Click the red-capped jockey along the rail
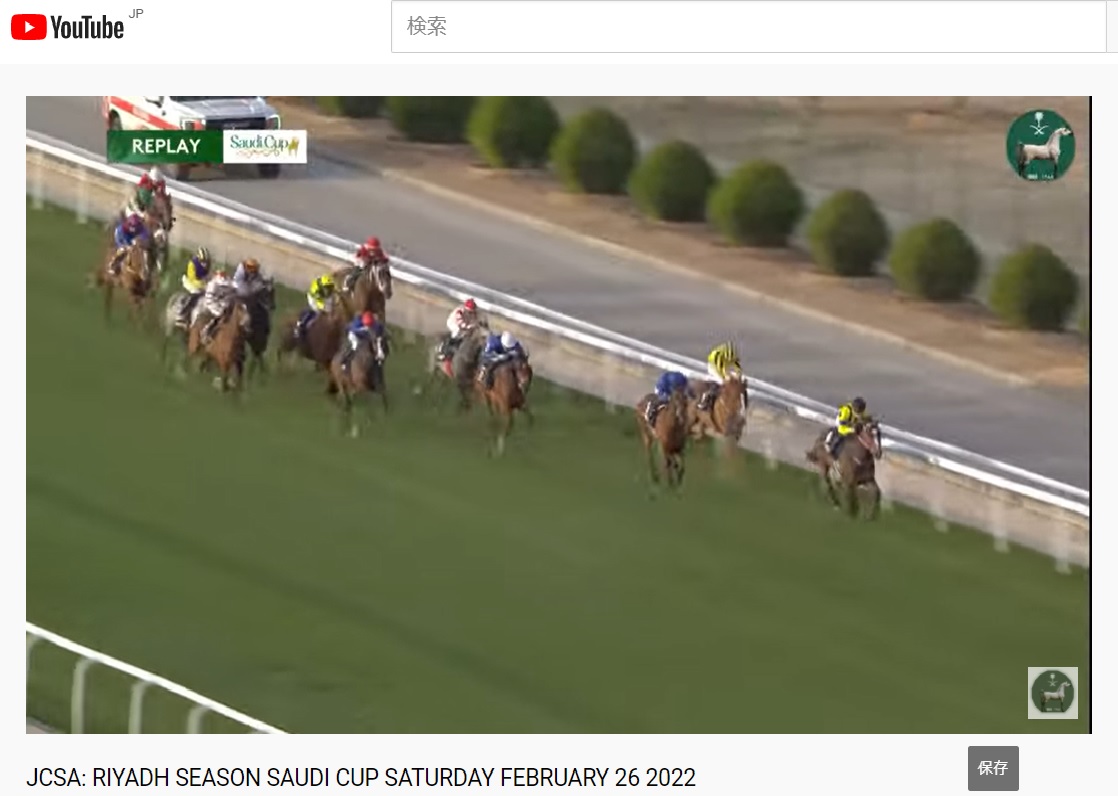 coord(371,251)
